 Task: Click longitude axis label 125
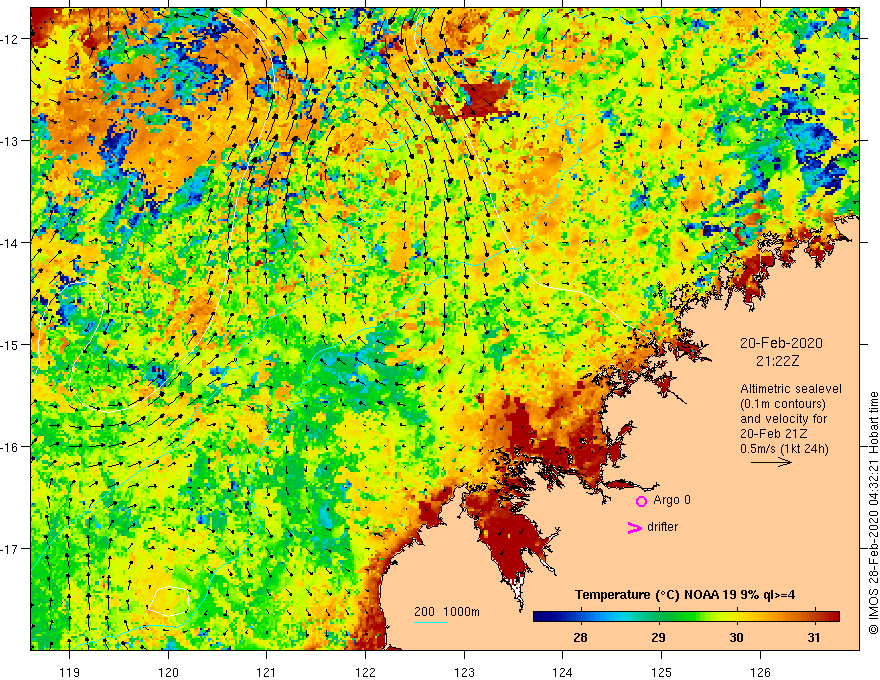(x=662, y=672)
